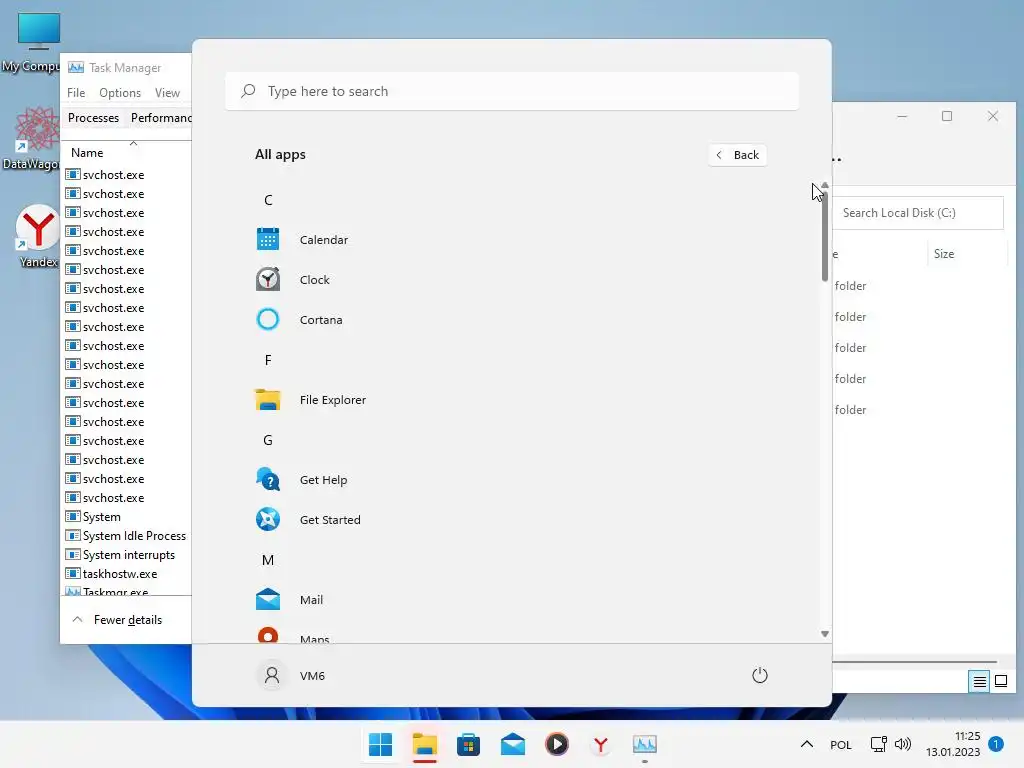This screenshot has width=1024, height=768.
Task: Open Yandex browser from the taskbar
Action: (x=601, y=744)
